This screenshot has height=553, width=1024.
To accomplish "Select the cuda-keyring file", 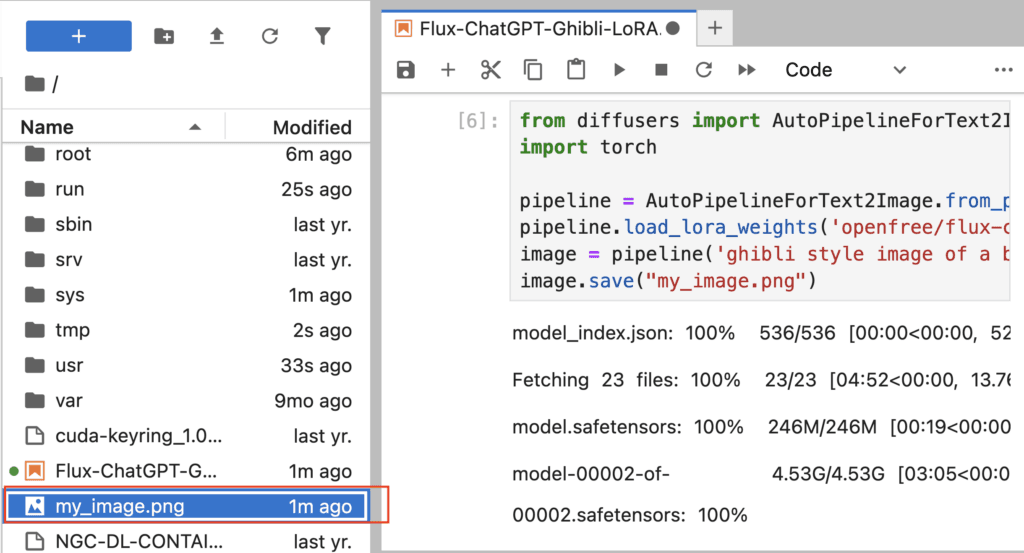I will click(187, 436).
